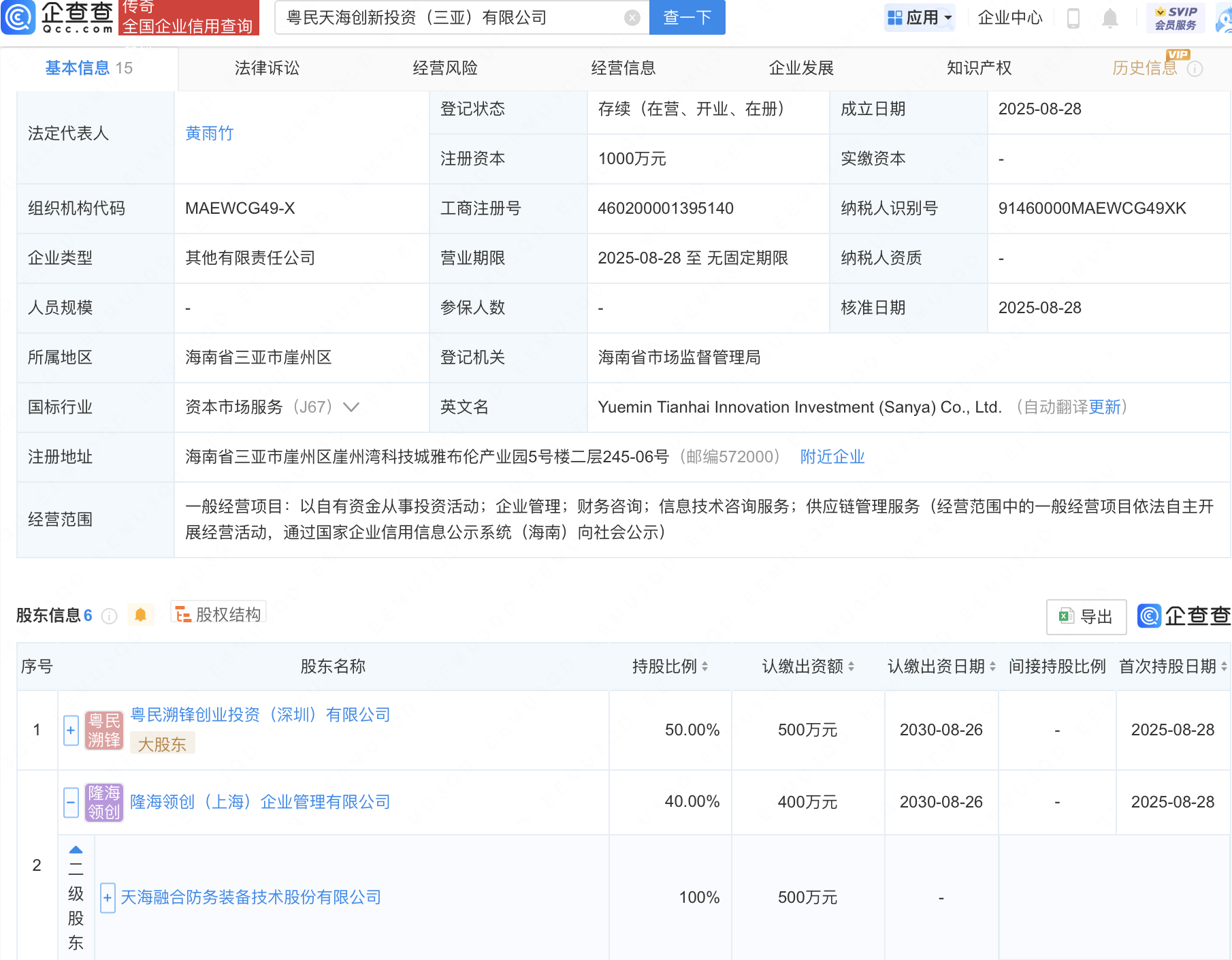Click organization code MAEWCG49-X

coord(240,208)
